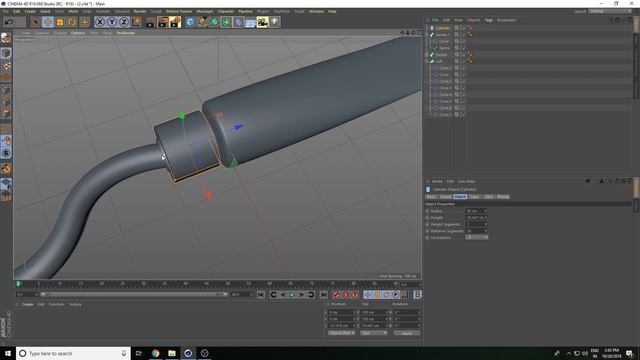Open File Explorer from the taskbar
The height and width of the screenshot is (360, 640).
[172, 353]
